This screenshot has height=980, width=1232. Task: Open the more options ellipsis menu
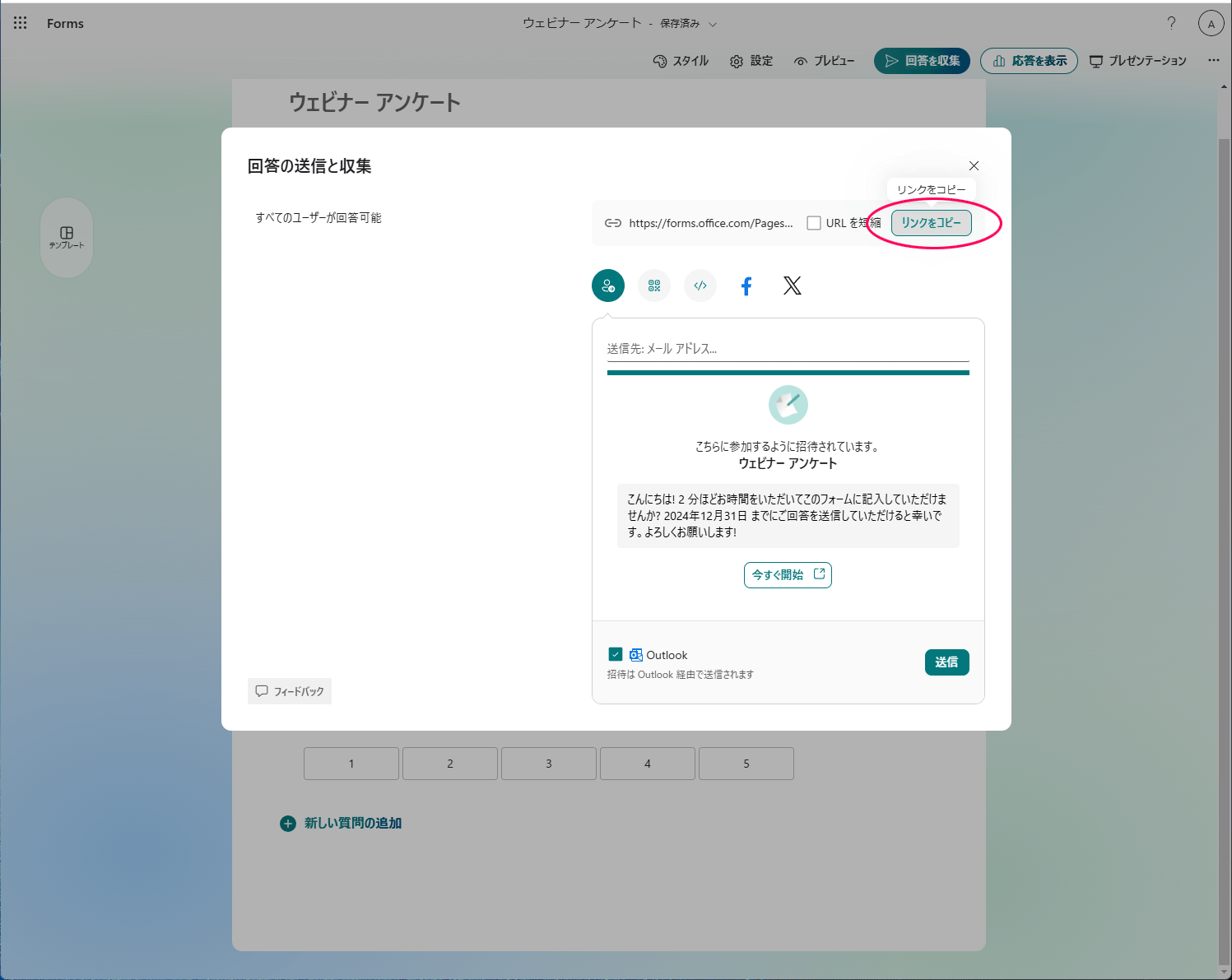[1213, 59]
